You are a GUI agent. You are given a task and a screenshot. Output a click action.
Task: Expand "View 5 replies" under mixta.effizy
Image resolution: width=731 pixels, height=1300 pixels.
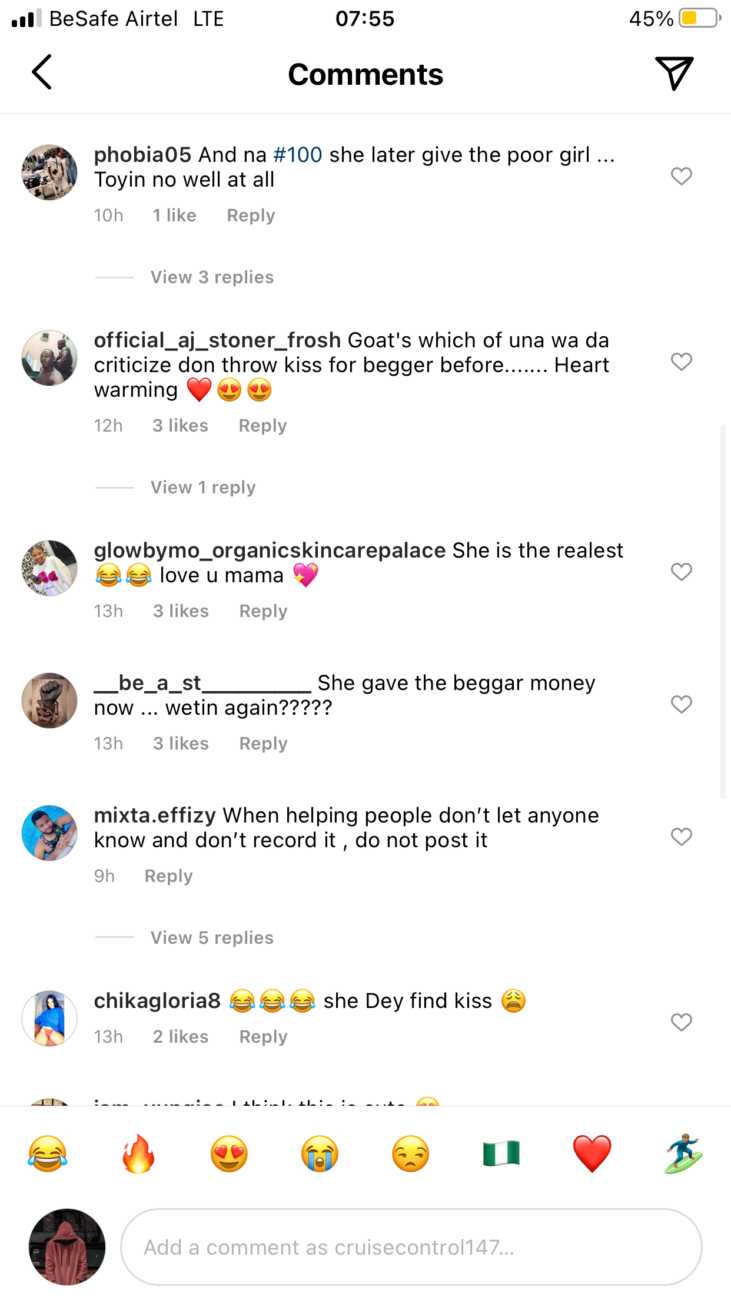click(211, 937)
